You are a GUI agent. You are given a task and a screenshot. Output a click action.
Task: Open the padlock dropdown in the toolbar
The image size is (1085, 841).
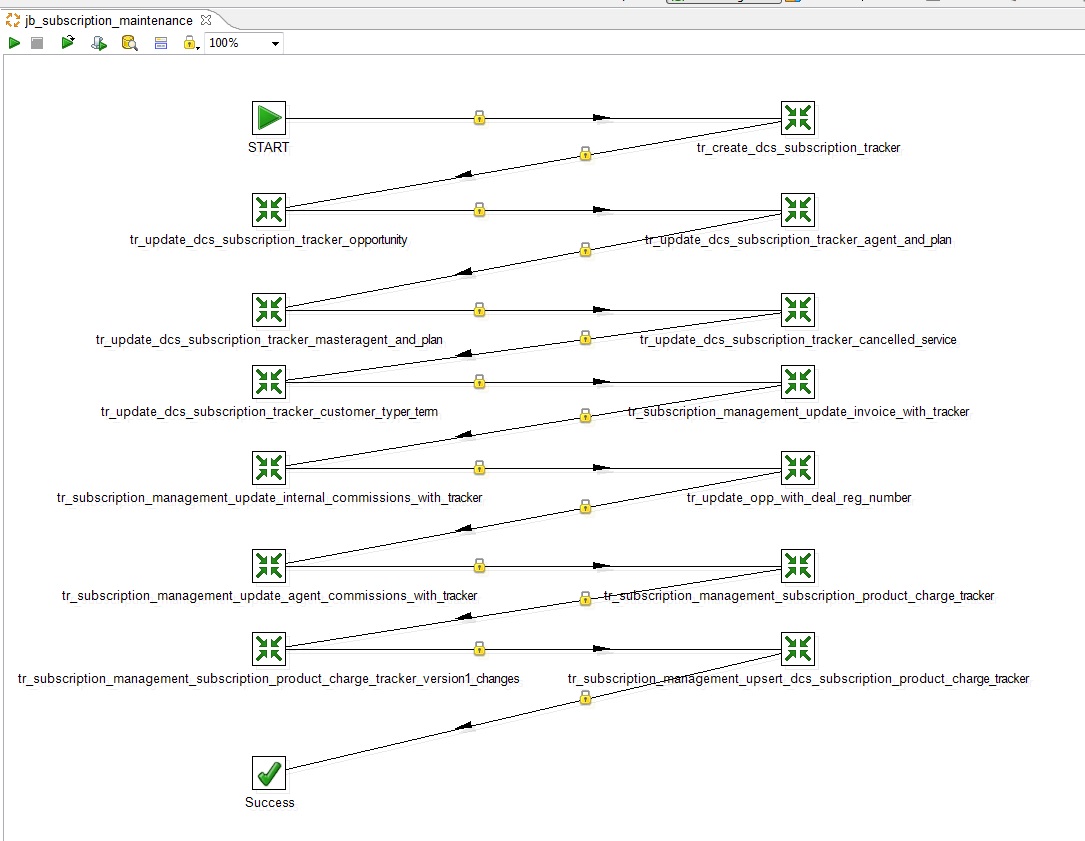[189, 43]
